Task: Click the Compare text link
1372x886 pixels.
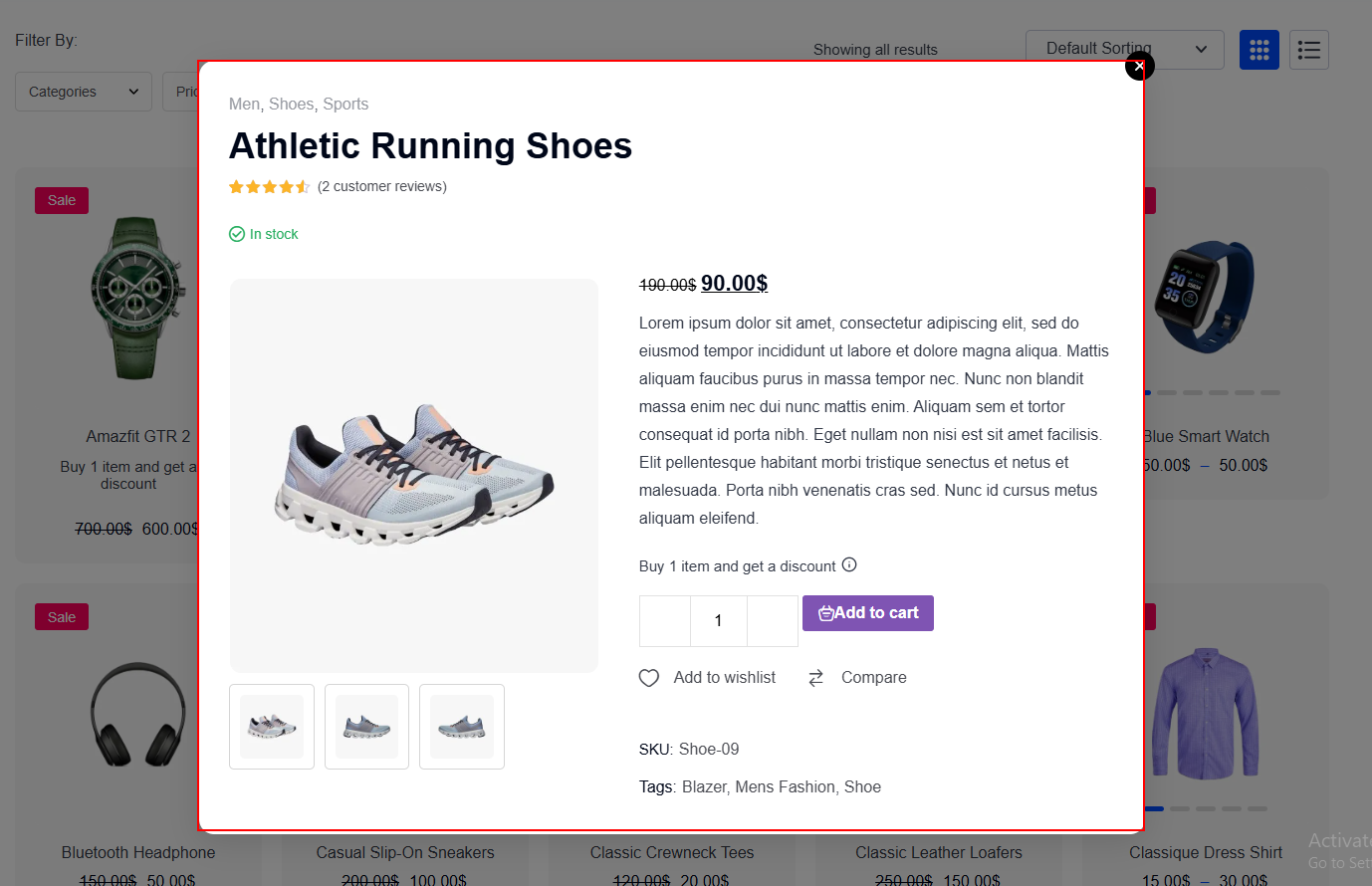Action: (x=874, y=678)
